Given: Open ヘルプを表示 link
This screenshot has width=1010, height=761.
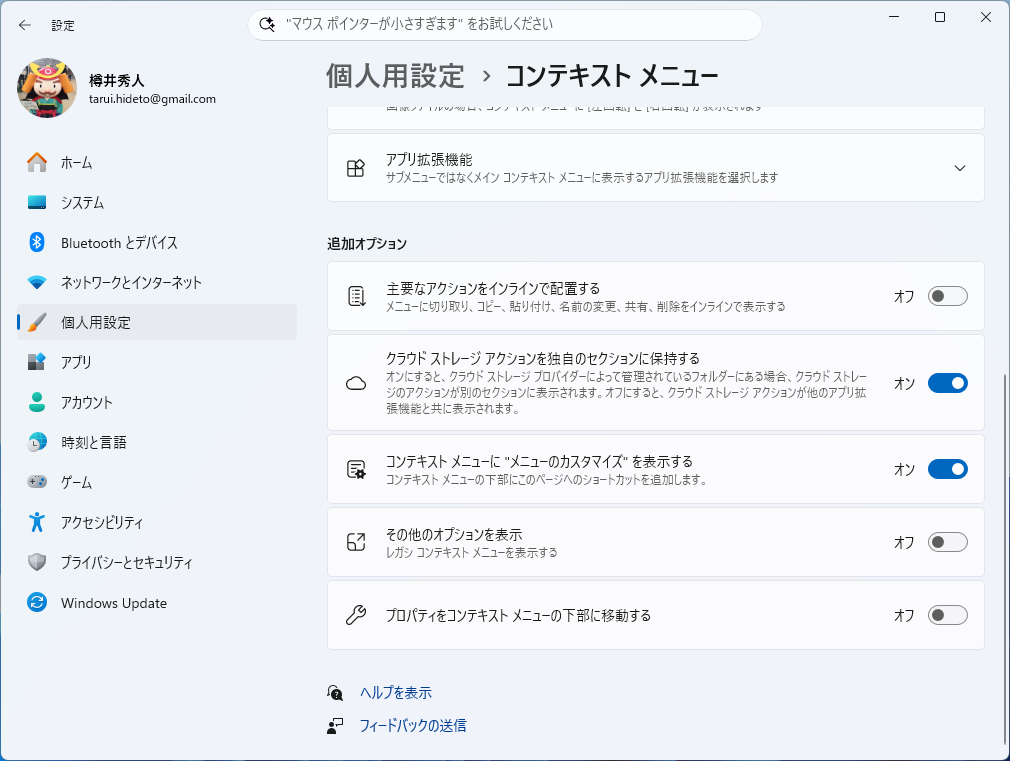Looking at the screenshot, I should click(x=395, y=693).
